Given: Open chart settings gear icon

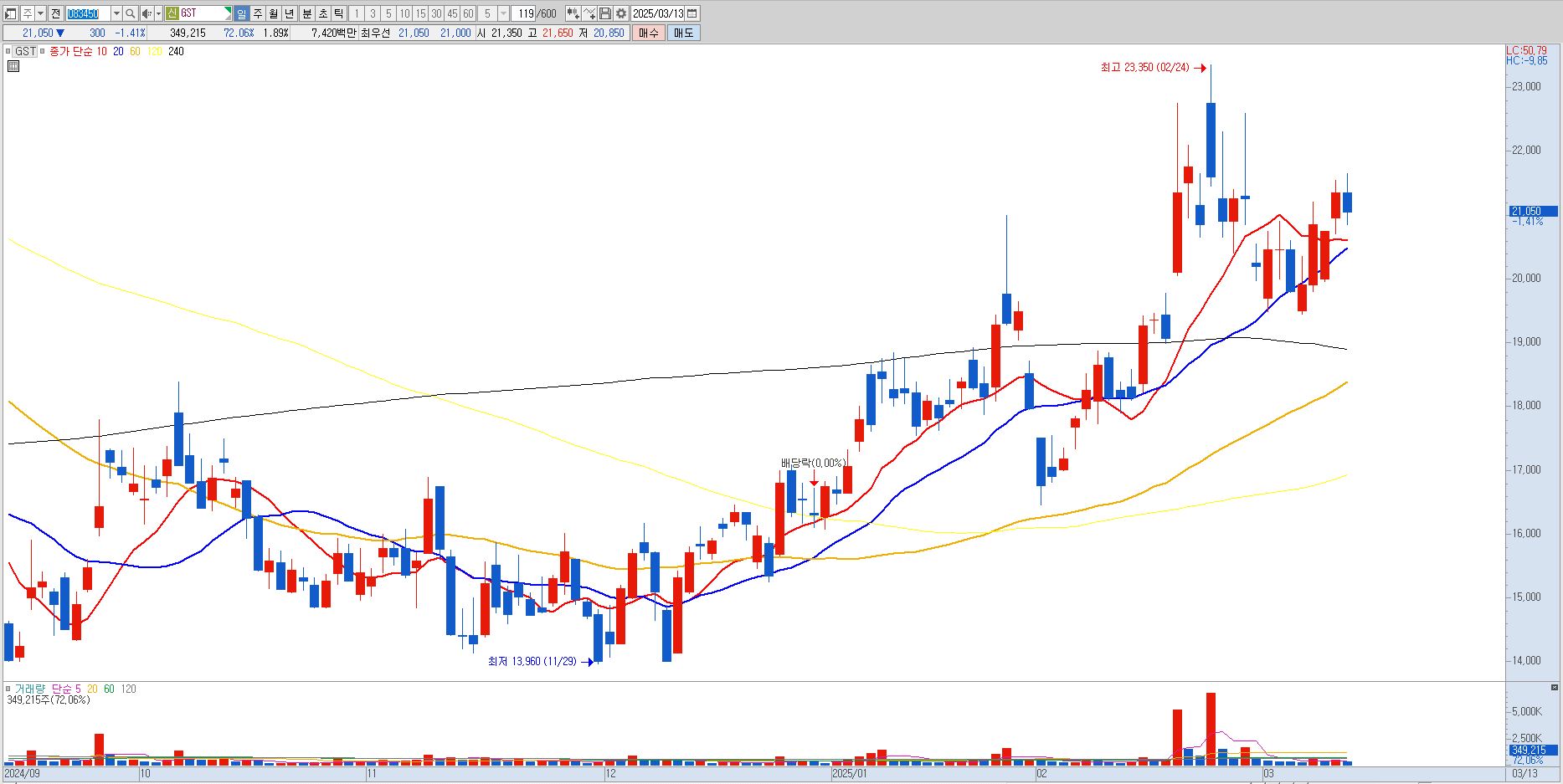Looking at the screenshot, I should point(621,13).
